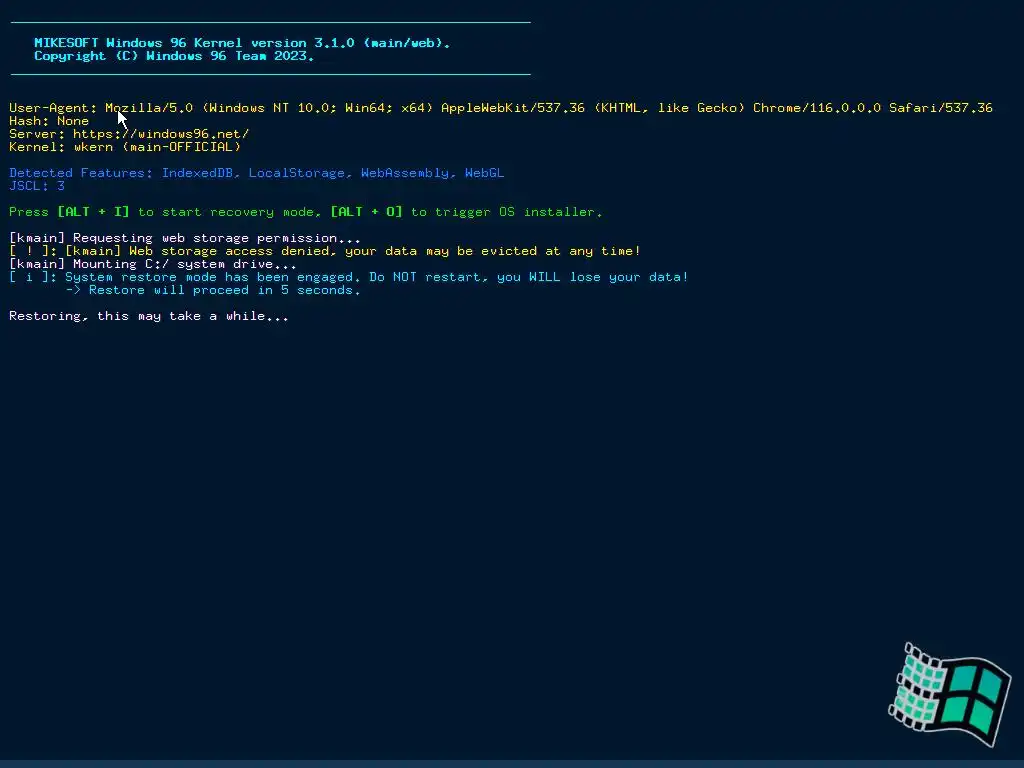This screenshot has width=1024, height=768.
Task: Click '[kmain] Mounting C:/ system drive...' line
Action: (153, 264)
